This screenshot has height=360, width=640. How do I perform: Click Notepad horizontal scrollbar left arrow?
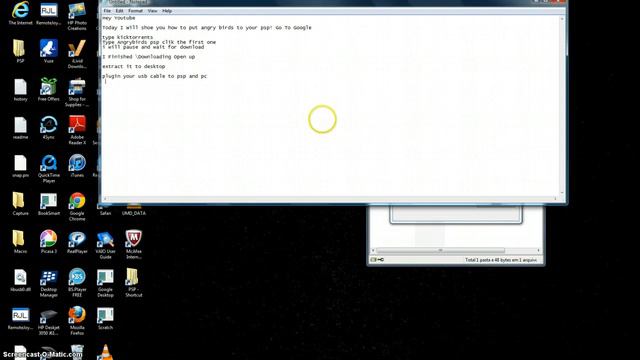click(x=105, y=199)
